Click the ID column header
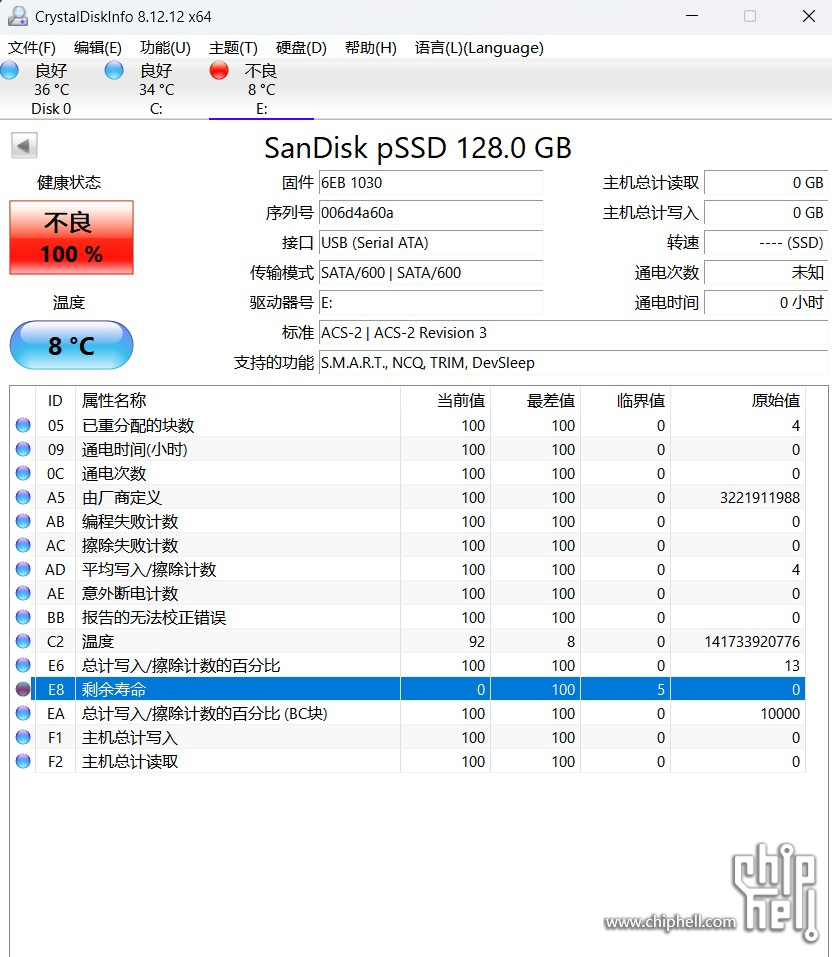 pyautogui.click(x=55, y=400)
